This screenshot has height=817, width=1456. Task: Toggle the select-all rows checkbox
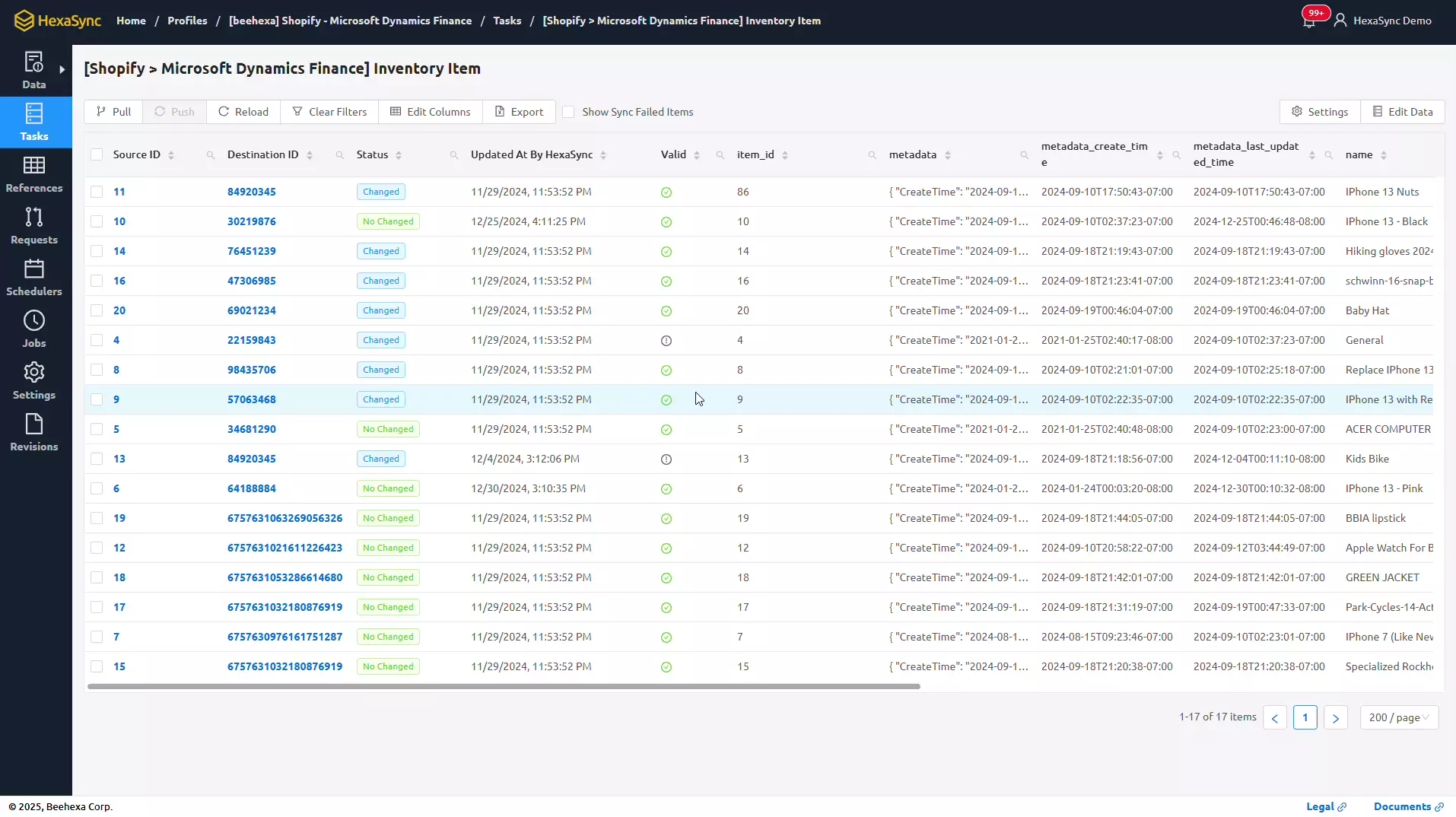(x=97, y=154)
